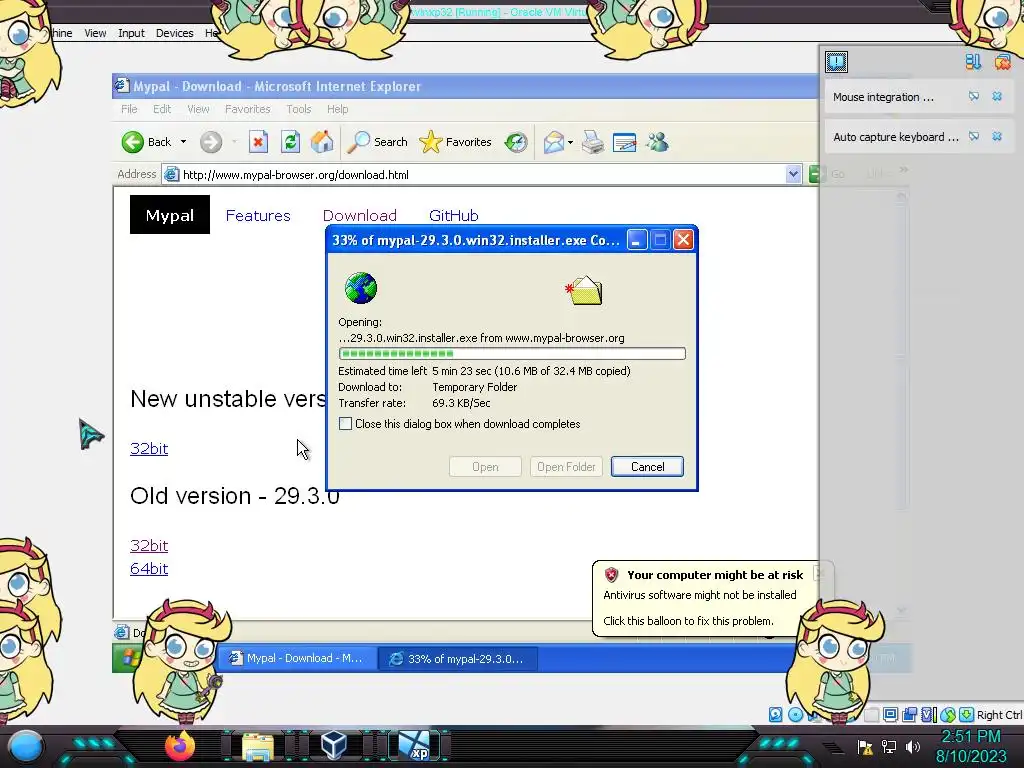Click the Auto capture keyboard notification text

tap(896, 137)
